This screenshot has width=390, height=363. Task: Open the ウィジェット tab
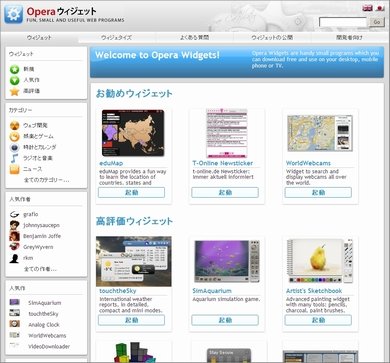39,38
